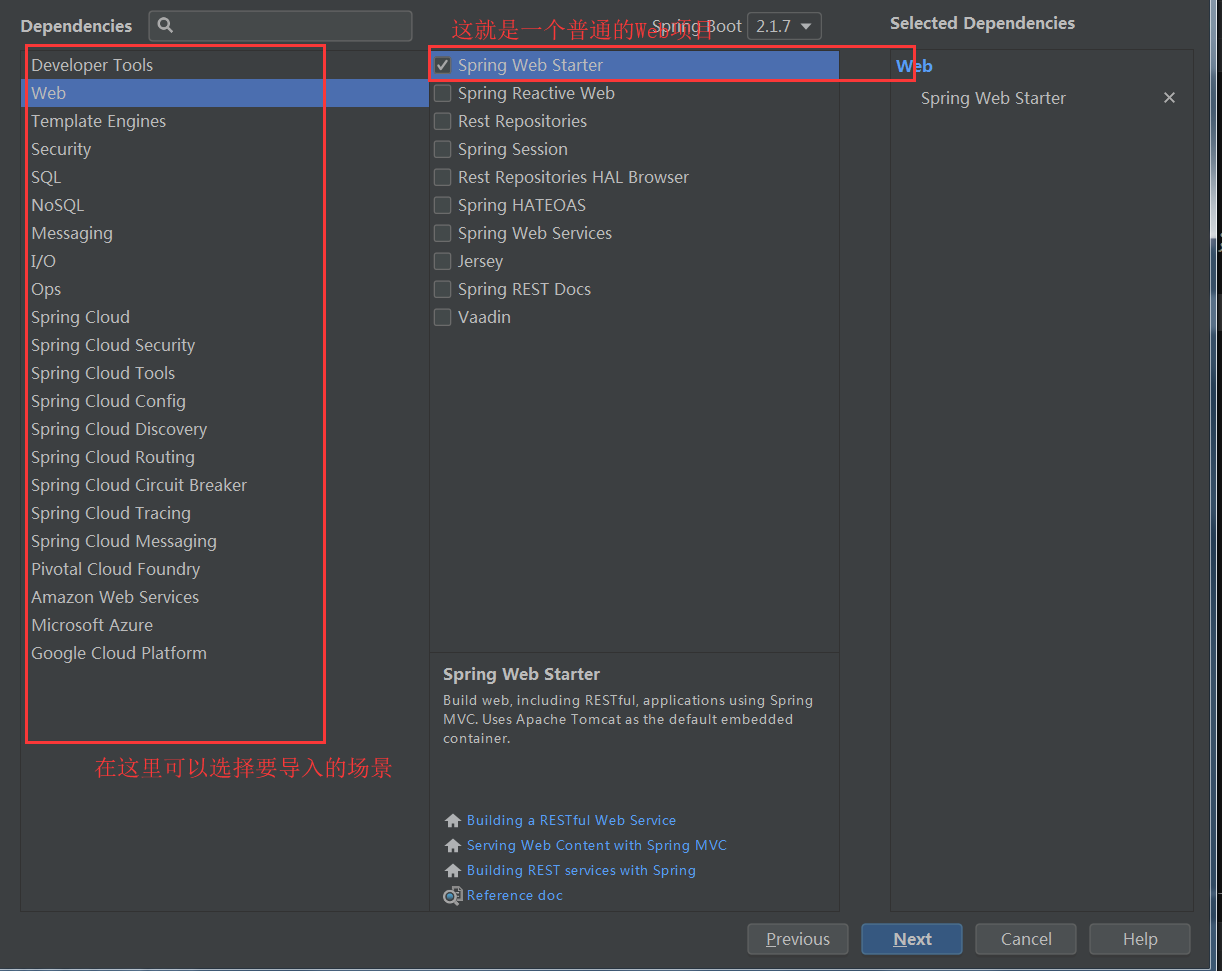Screen dimensions: 1222x971
Task: Check the Spring REST Docs checkbox
Action: 443,289
